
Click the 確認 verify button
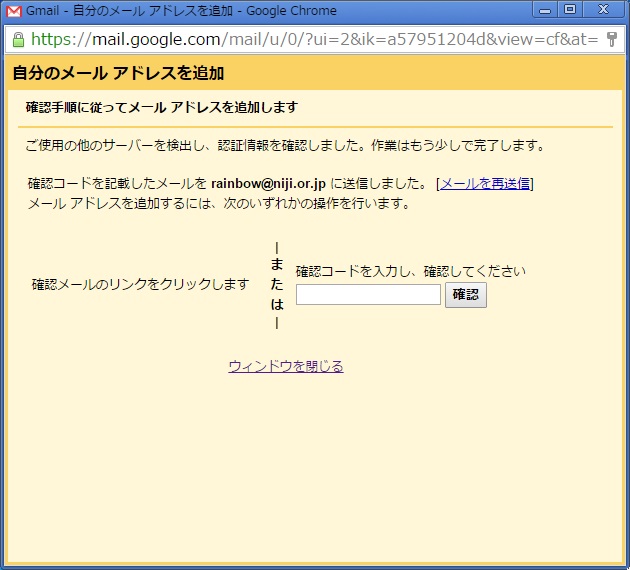click(x=466, y=295)
